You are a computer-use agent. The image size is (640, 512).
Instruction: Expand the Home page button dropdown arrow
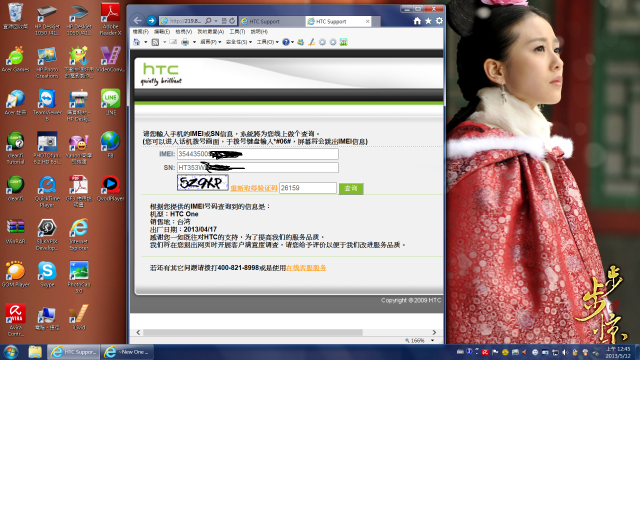145,42
